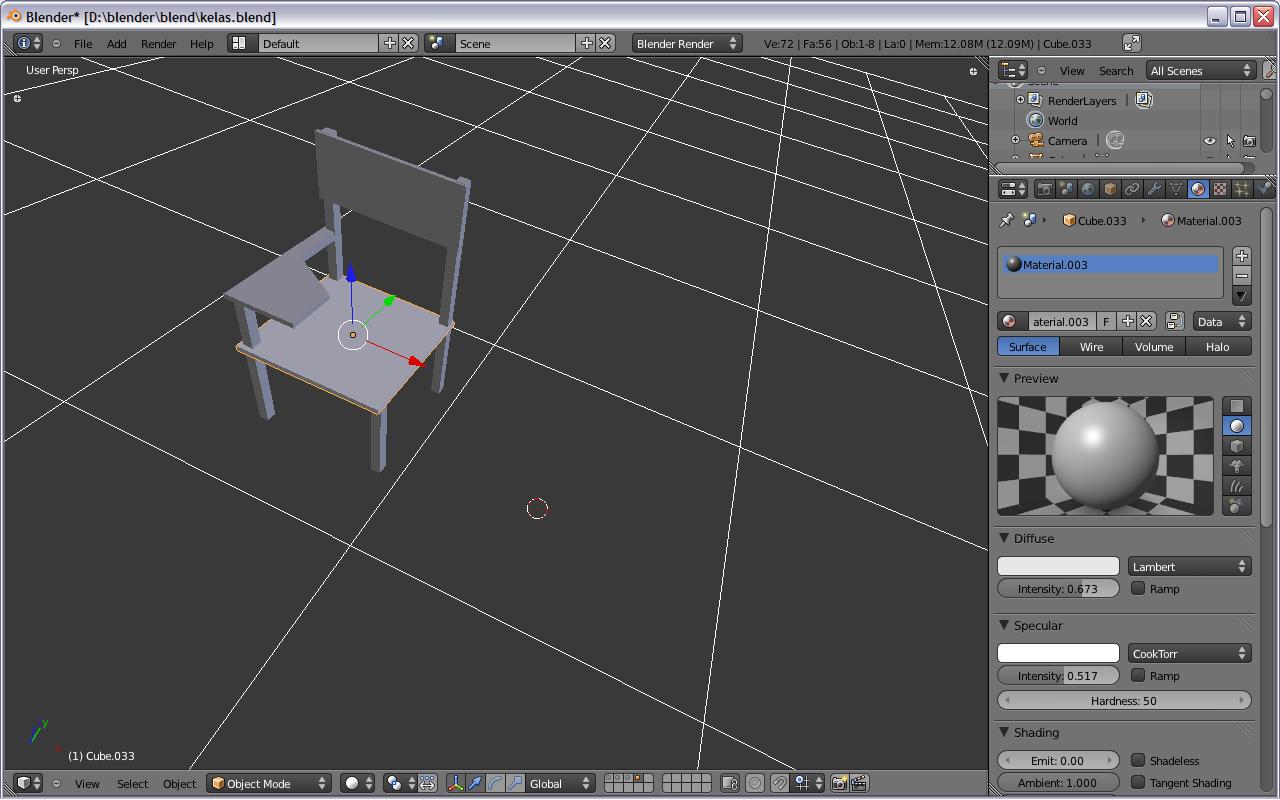Enable Shadeless checkbox
The height and width of the screenshot is (800, 1280).
(x=1138, y=760)
